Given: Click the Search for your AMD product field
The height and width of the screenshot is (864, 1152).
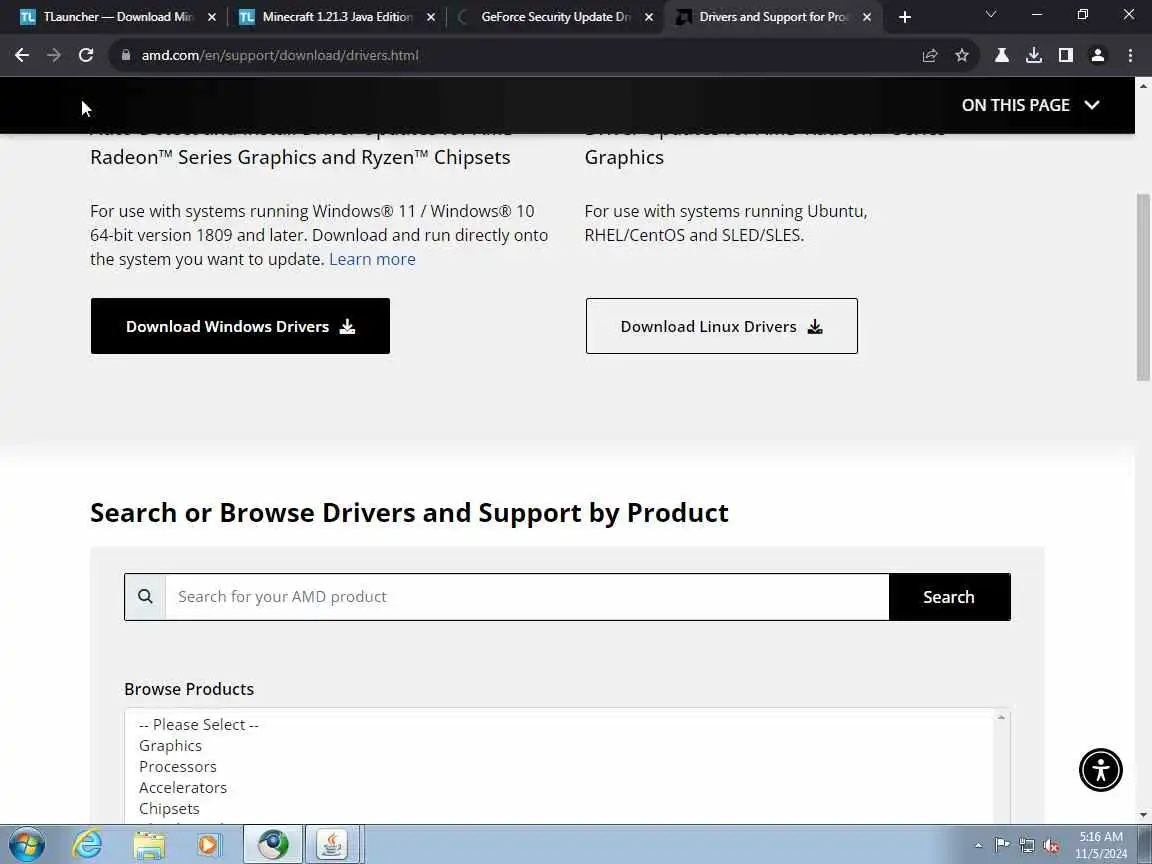Looking at the screenshot, I should pyautogui.click(x=527, y=597).
